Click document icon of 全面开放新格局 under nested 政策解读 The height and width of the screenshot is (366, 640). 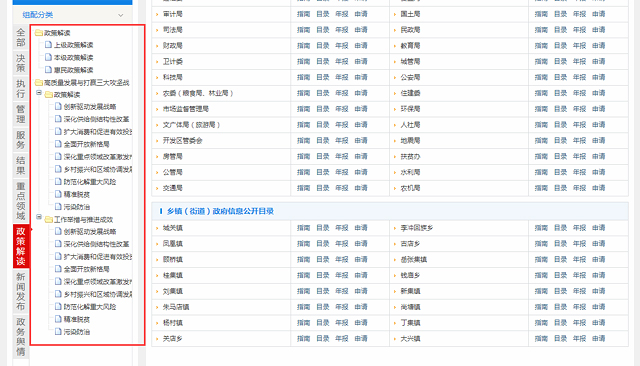[x=58, y=144]
